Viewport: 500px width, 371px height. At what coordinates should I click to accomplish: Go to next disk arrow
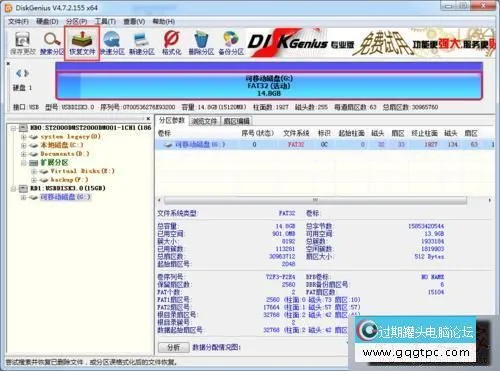tap(26, 73)
